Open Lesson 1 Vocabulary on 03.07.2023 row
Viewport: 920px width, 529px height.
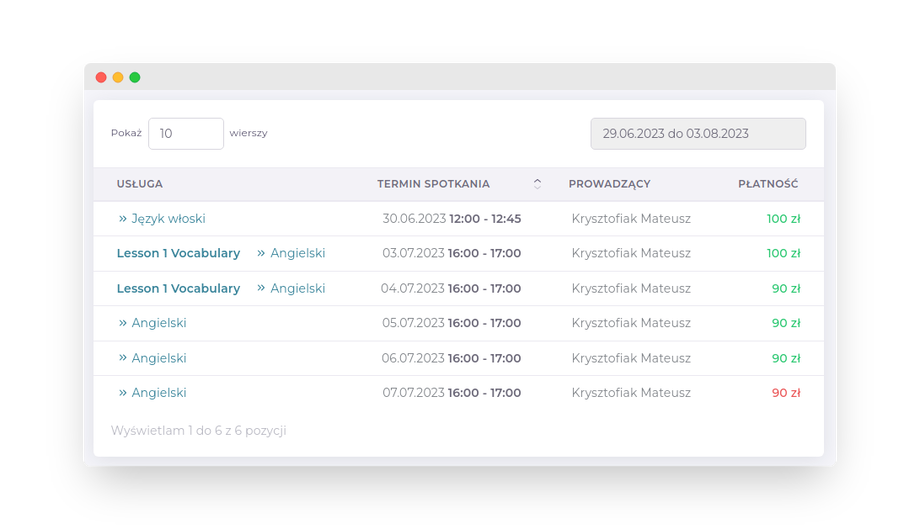coord(178,253)
